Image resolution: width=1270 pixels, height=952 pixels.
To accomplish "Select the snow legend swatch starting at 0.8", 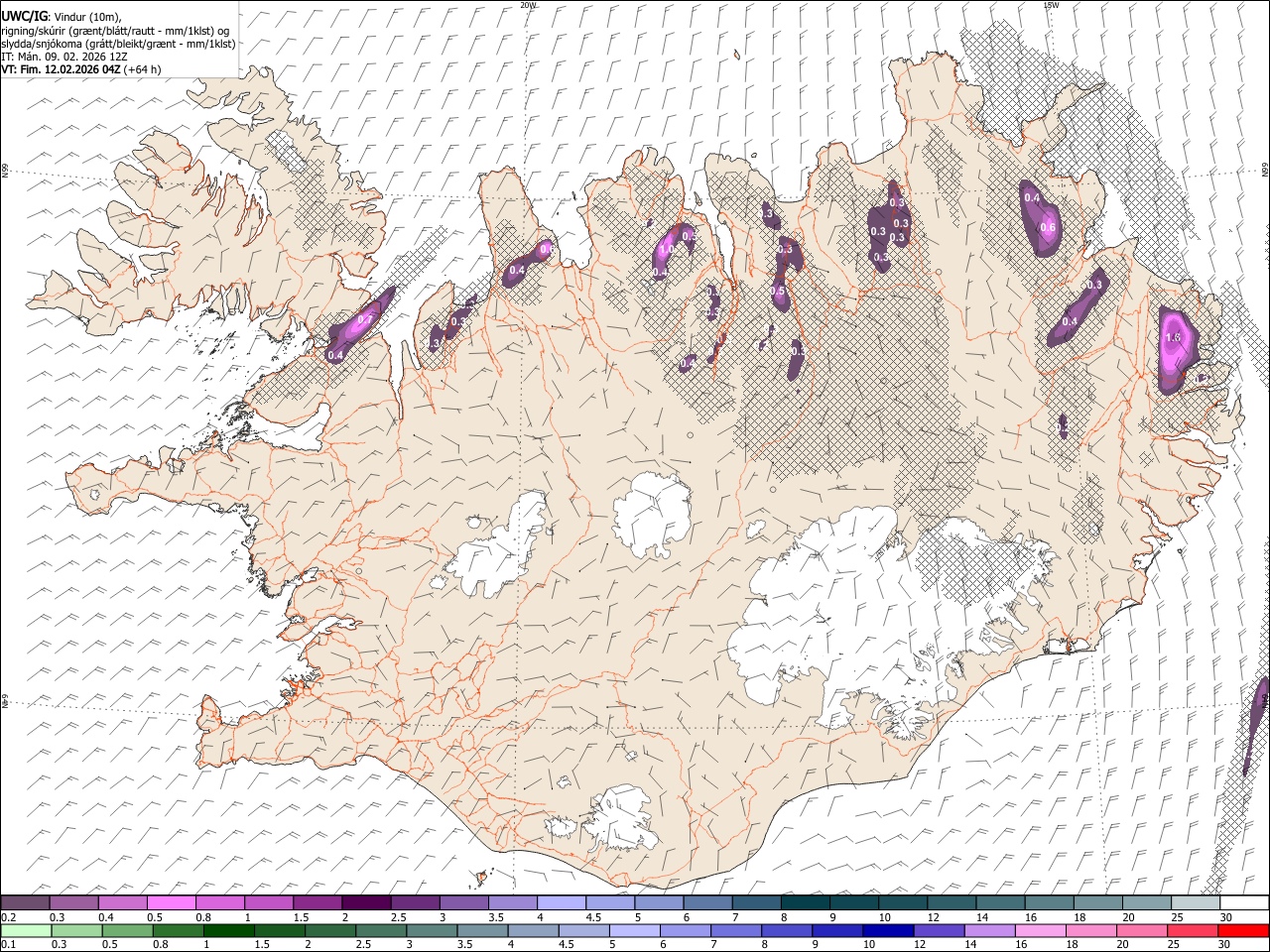I will pyautogui.click(x=219, y=903).
